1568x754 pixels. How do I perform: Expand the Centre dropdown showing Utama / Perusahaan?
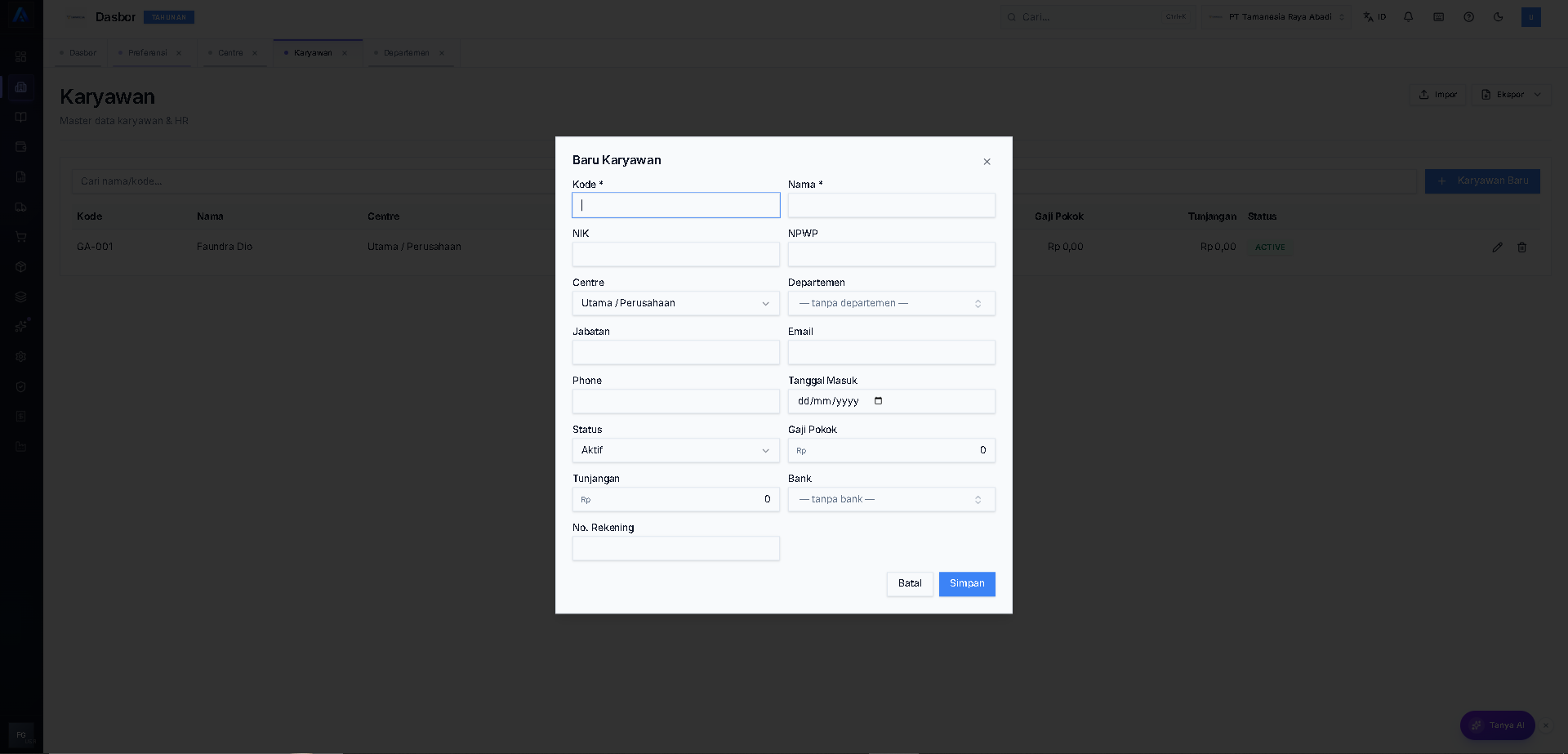point(676,303)
